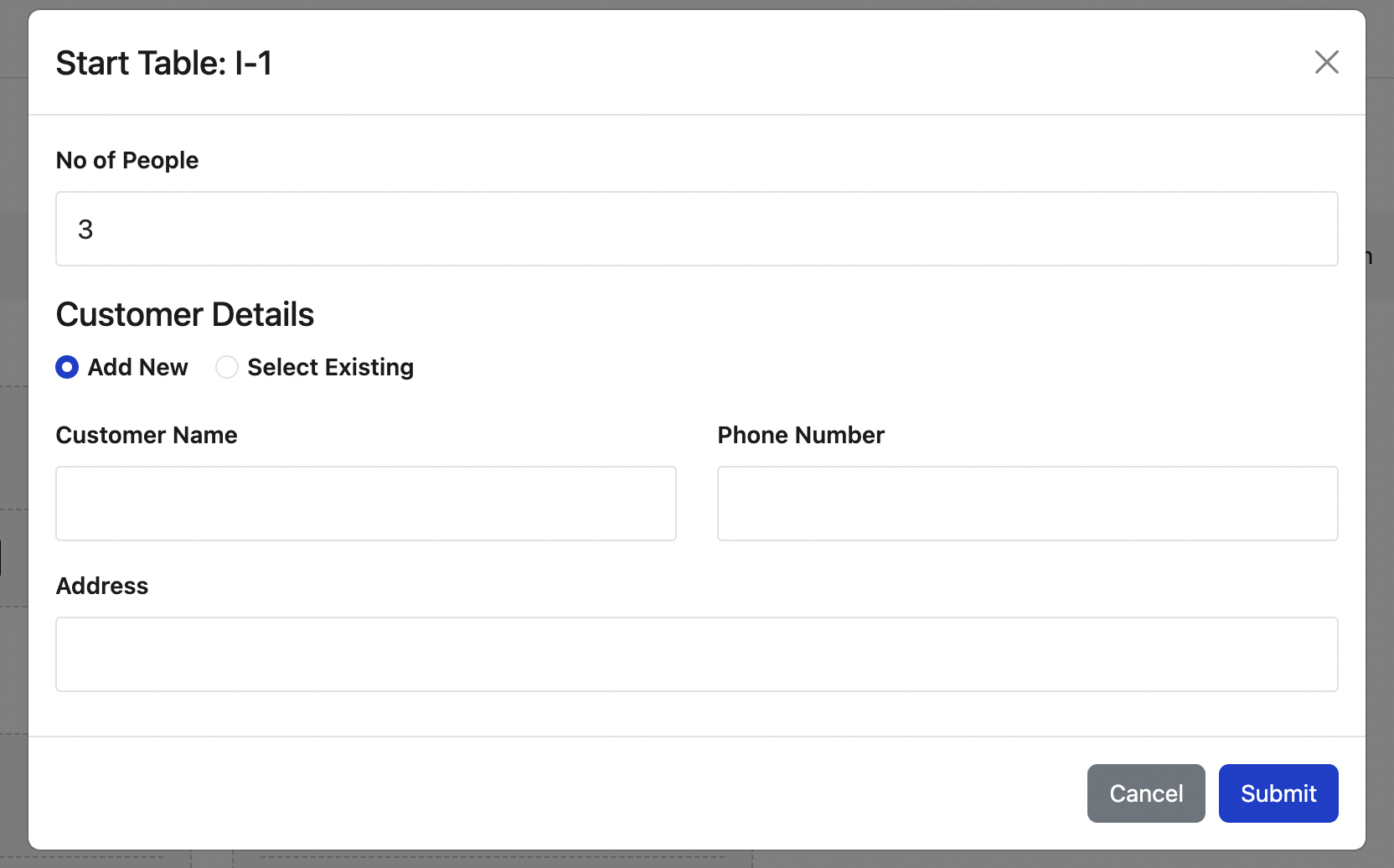Click the Select Existing label text
Screen dimensions: 1394x868
[x=330, y=367]
